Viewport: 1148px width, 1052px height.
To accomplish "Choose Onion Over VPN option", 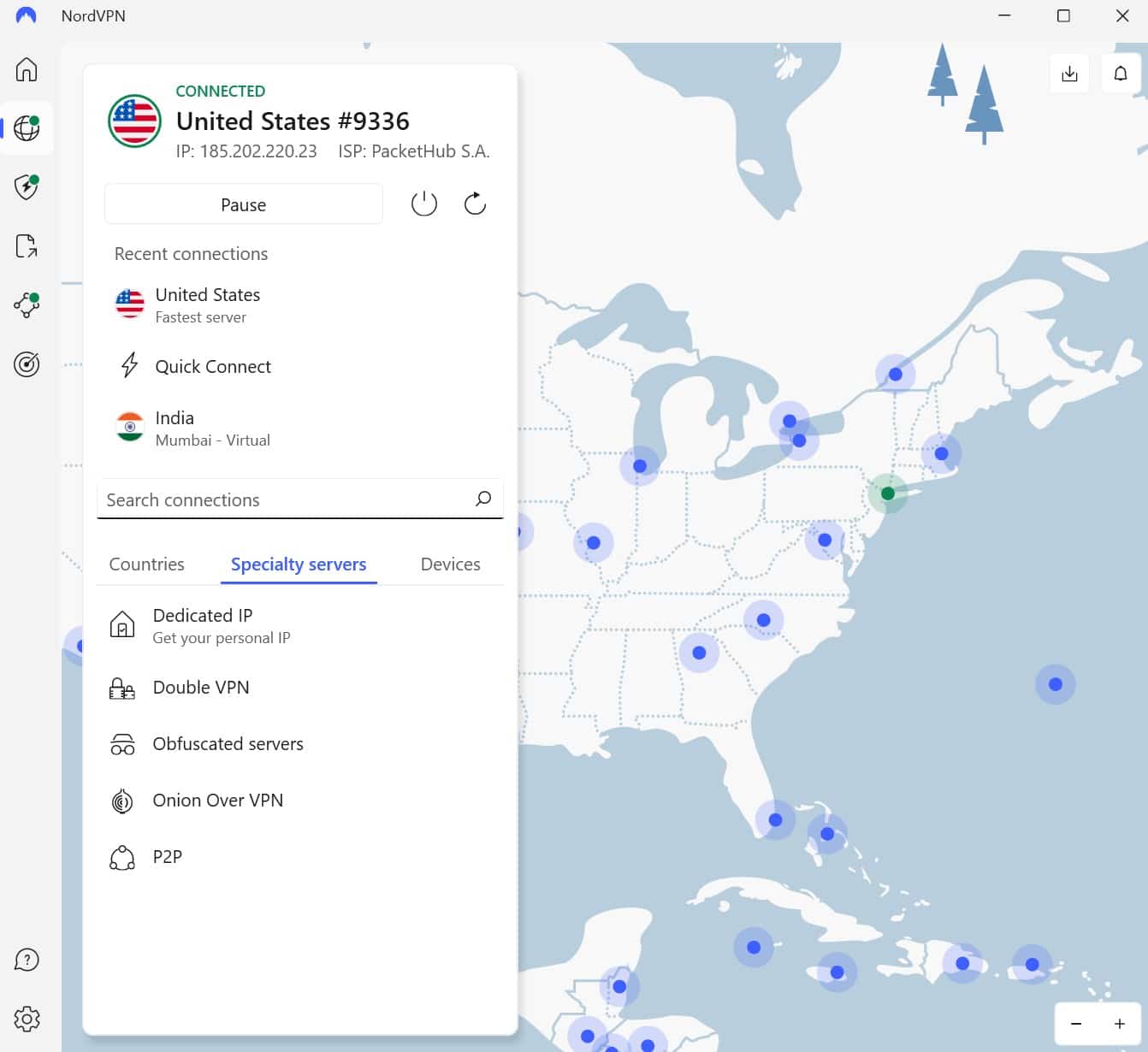I will pos(299,801).
